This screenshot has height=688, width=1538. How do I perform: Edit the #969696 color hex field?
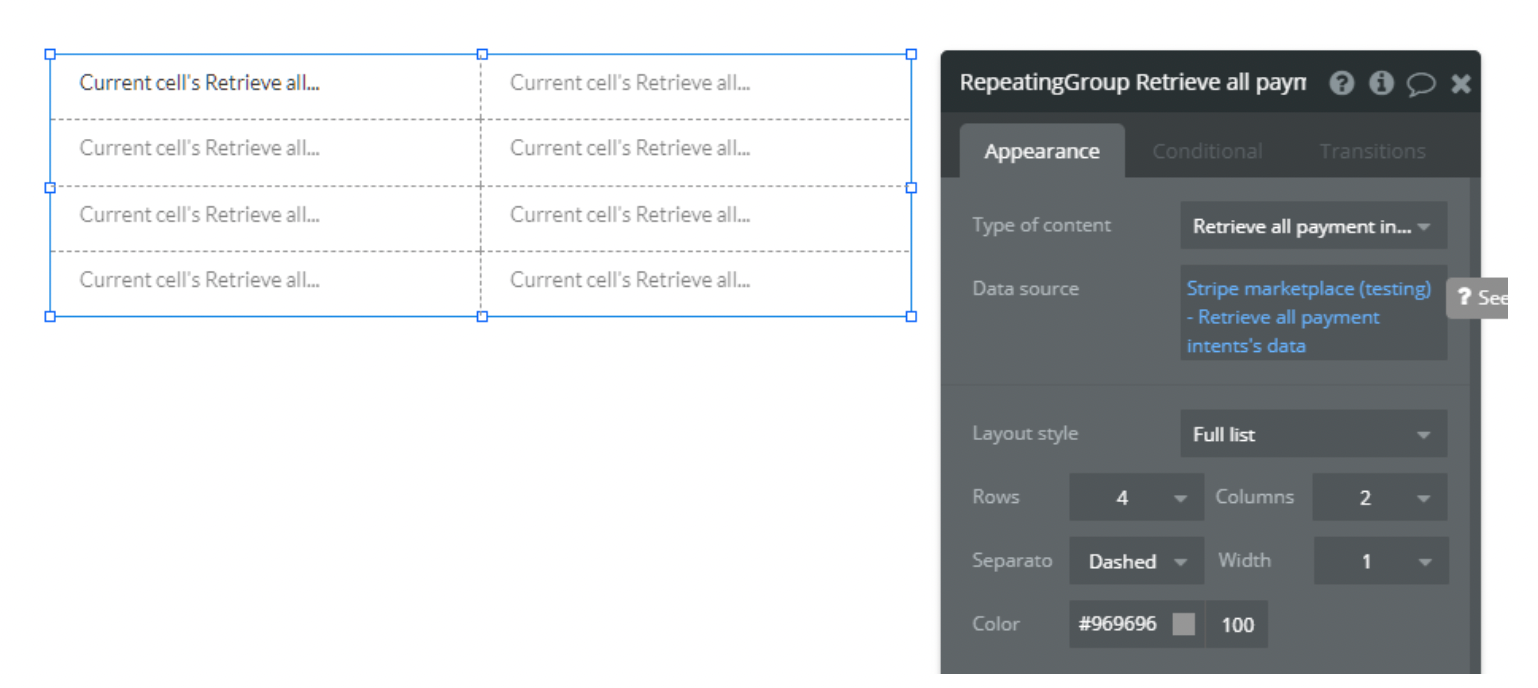point(1118,624)
